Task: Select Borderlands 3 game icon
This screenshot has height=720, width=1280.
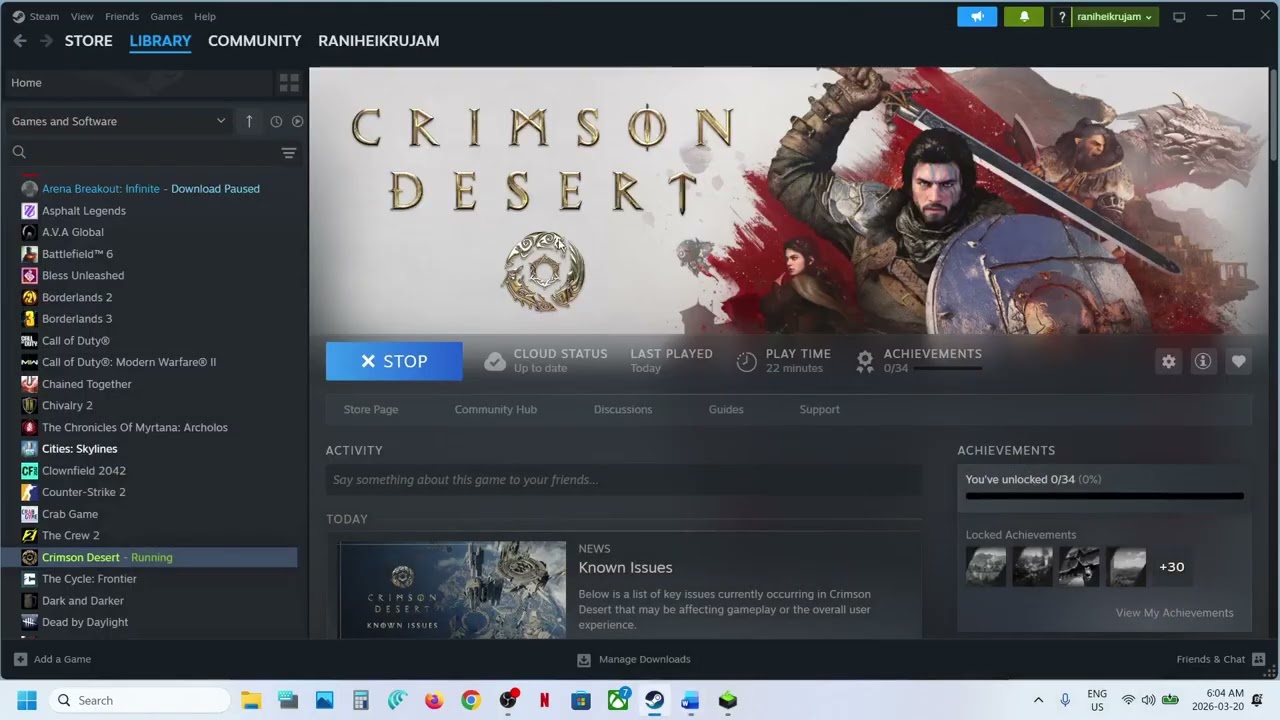Action: click(x=29, y=319)
